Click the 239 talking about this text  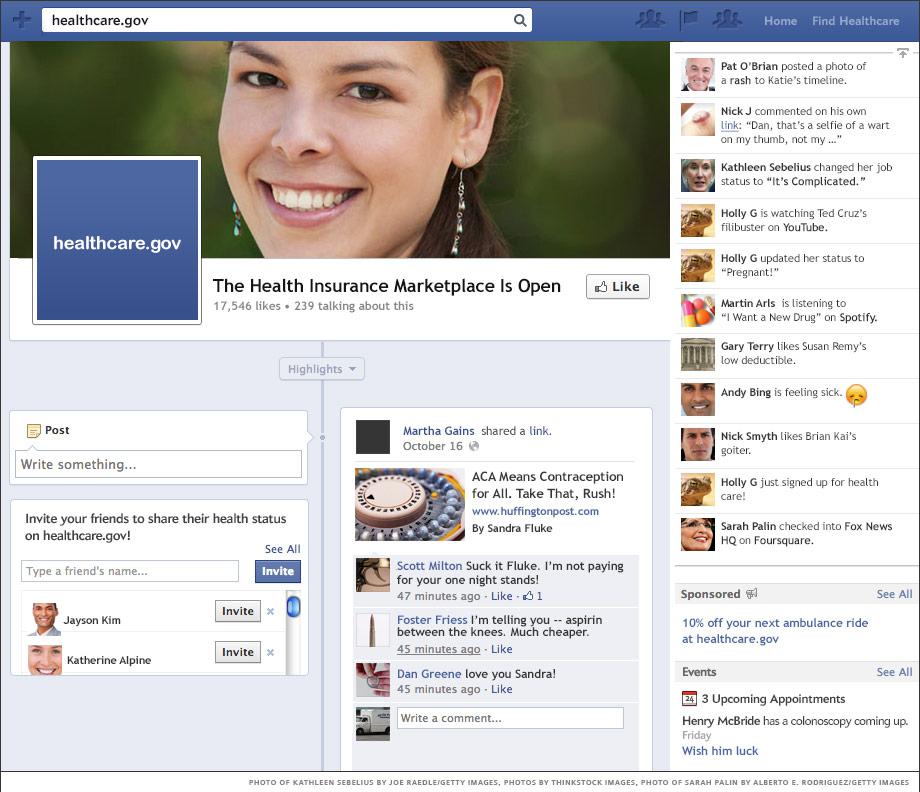click(x=354, y=306)
